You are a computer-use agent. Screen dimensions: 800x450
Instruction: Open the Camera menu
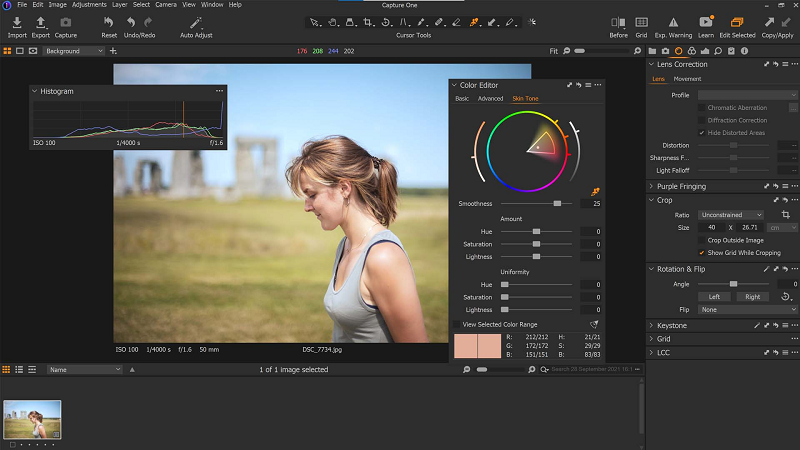click(x=166, y=5)
